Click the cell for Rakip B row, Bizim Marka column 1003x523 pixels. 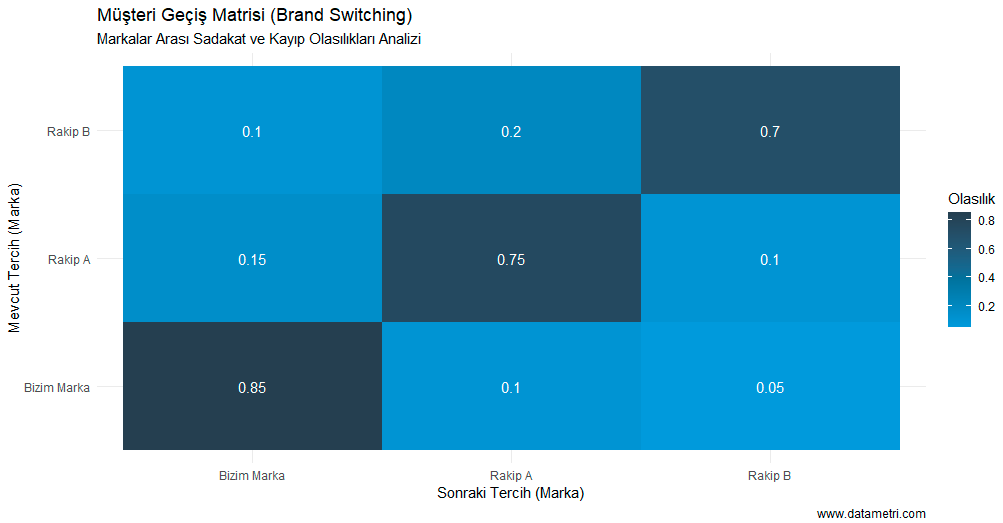(x=252, y=131)
